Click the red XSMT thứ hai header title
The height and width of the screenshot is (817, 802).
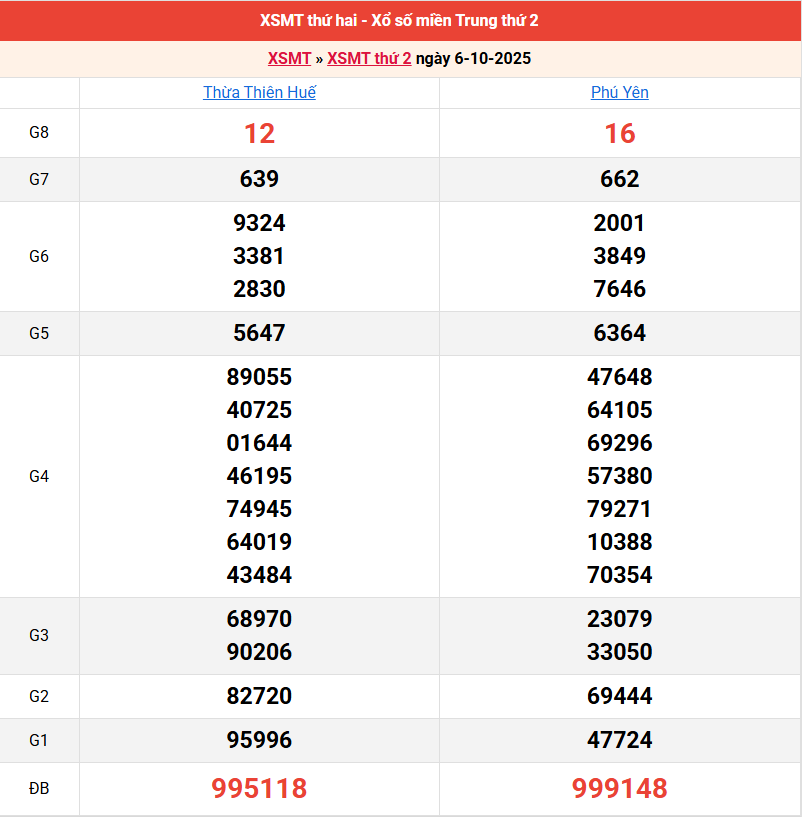point(400,21)
